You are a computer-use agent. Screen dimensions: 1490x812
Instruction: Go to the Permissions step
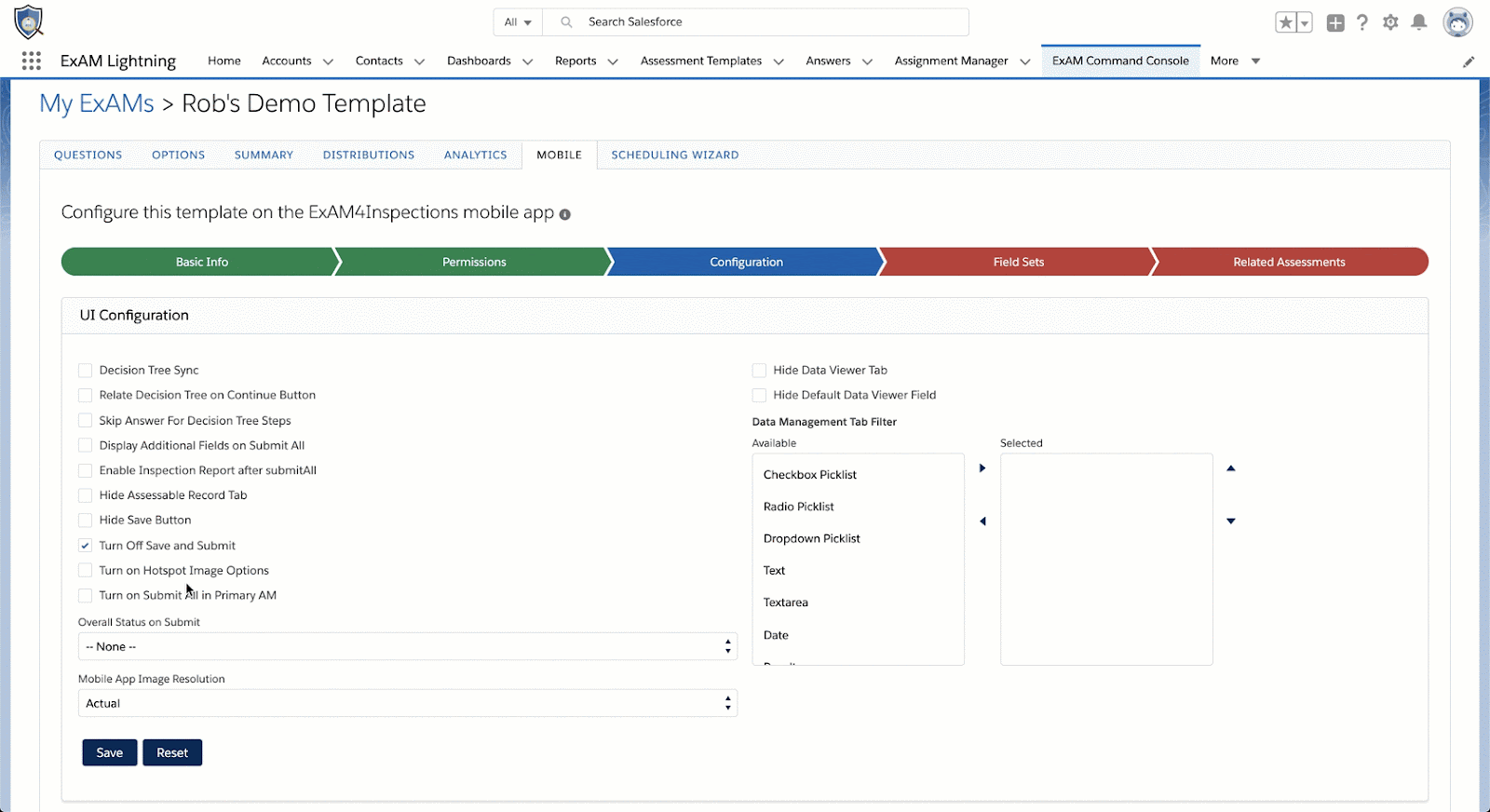(473, 263)
